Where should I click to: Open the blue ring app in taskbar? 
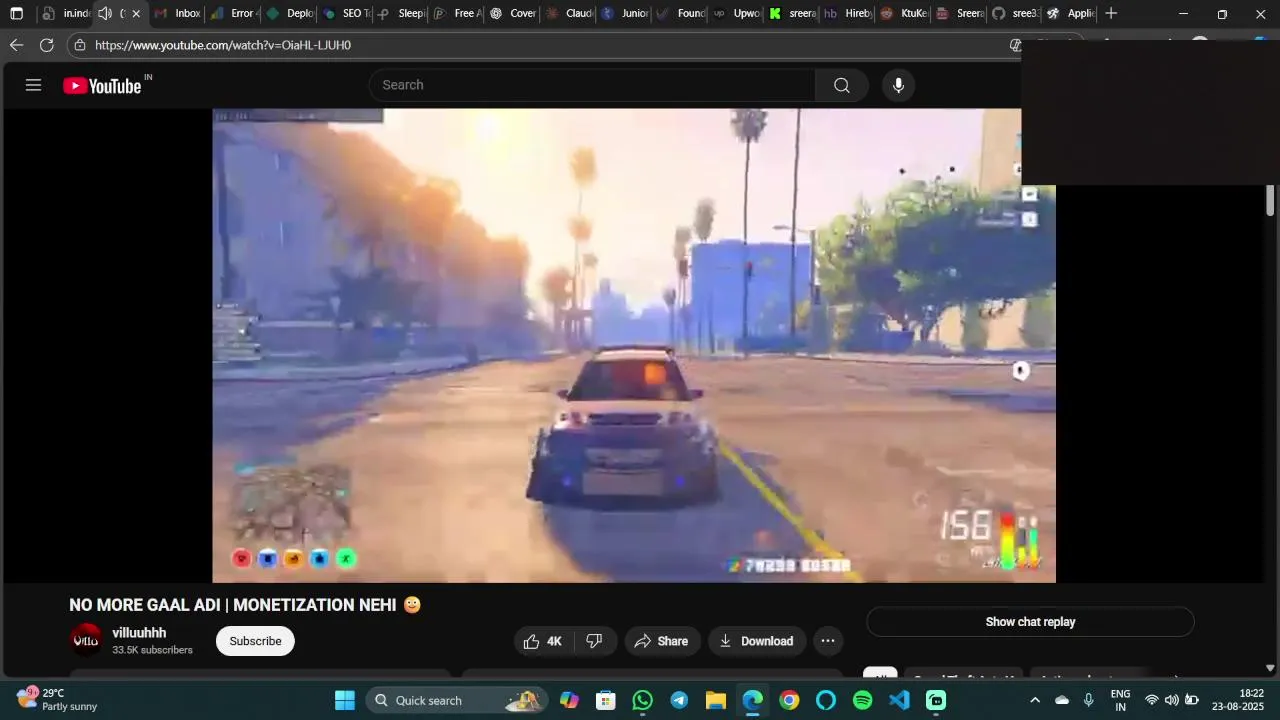pos(826,700)
